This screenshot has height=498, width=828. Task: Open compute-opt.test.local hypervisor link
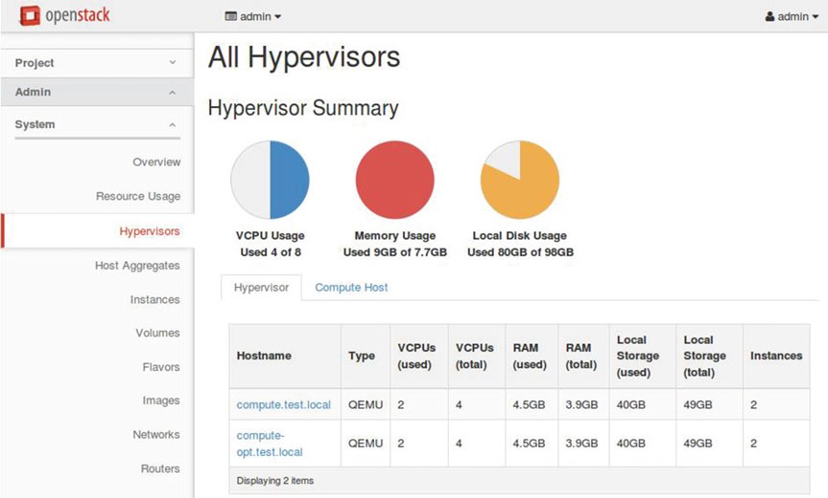click(x=269, y=444)
